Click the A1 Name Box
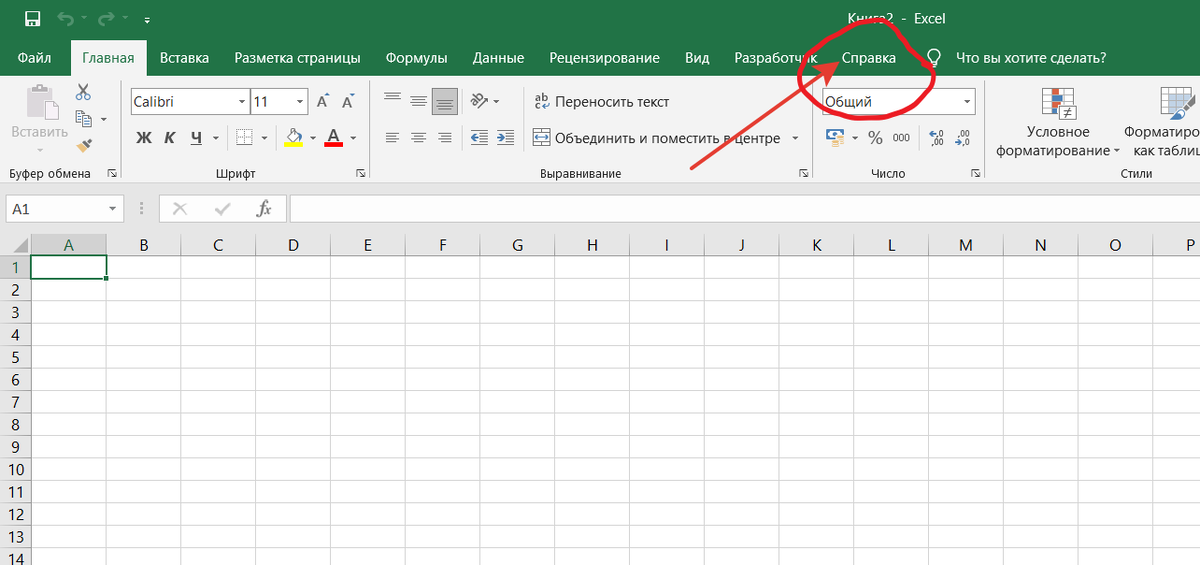Screen dimensions: 1200x565 click(x=56, y=209)
